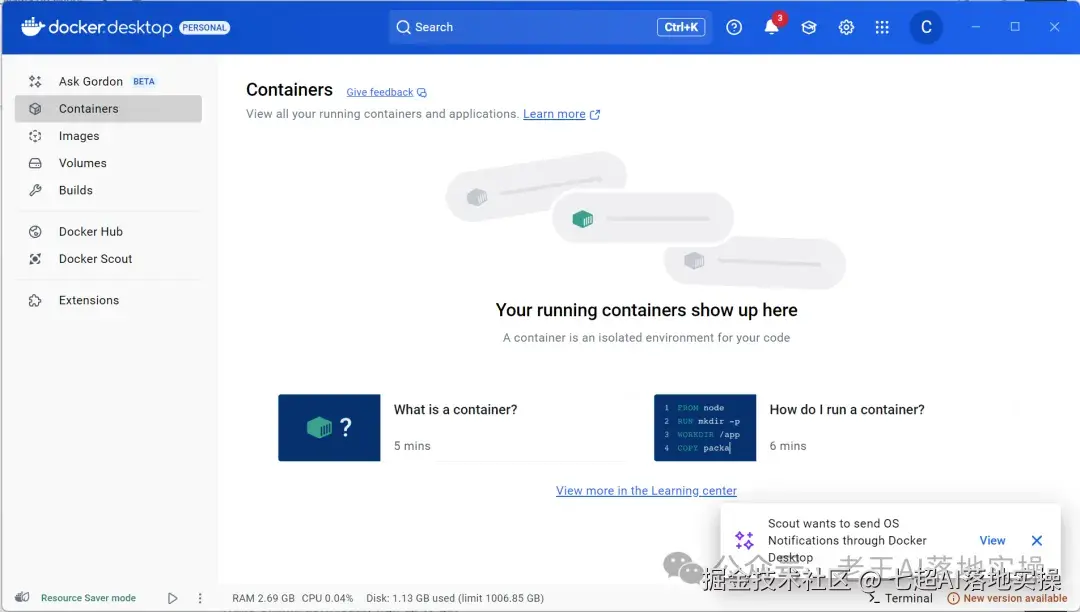Select Ask Gordon in the sidebar

click(108, 81)
